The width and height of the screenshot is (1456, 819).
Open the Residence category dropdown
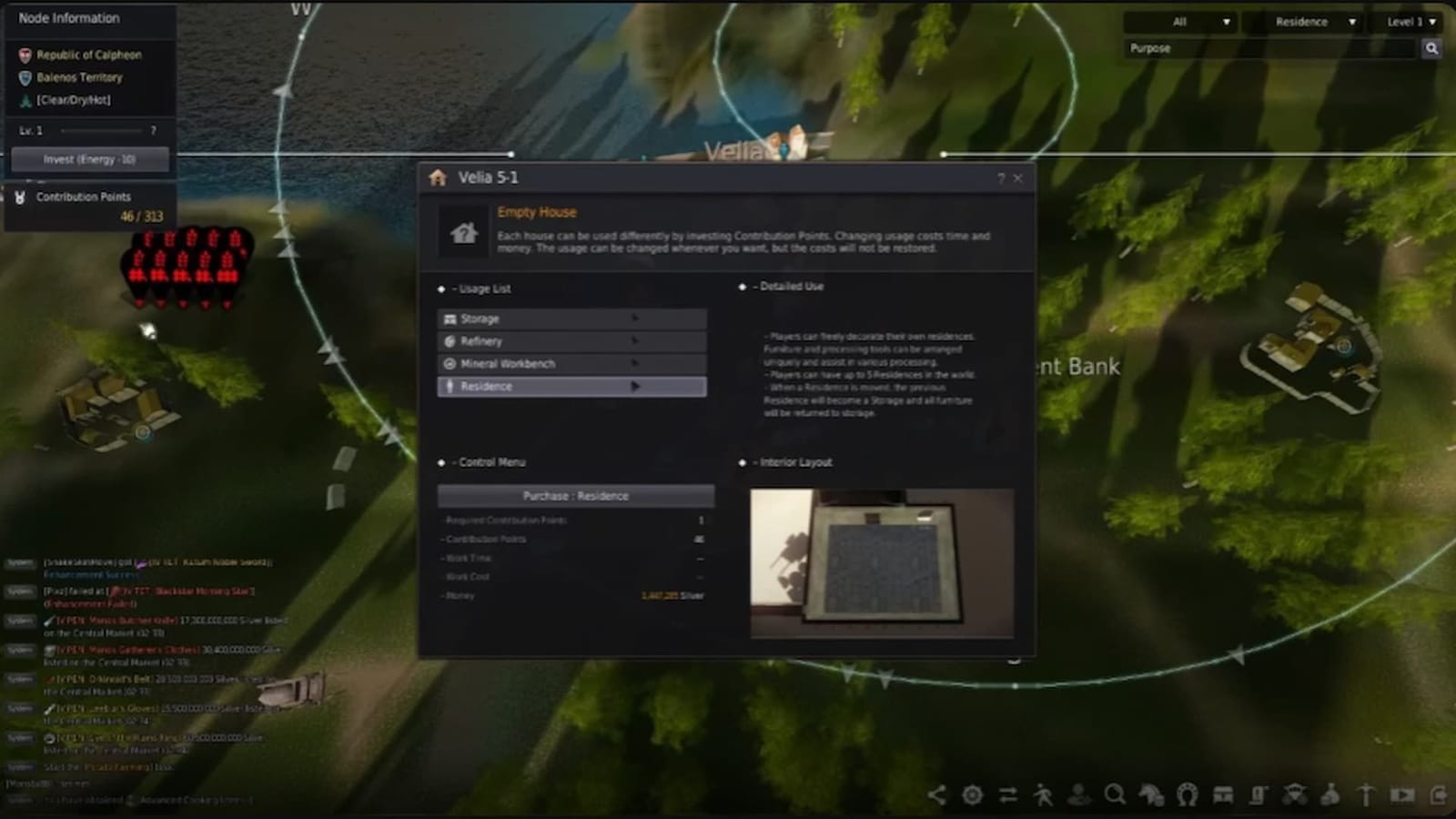(x=1302, y=22)
